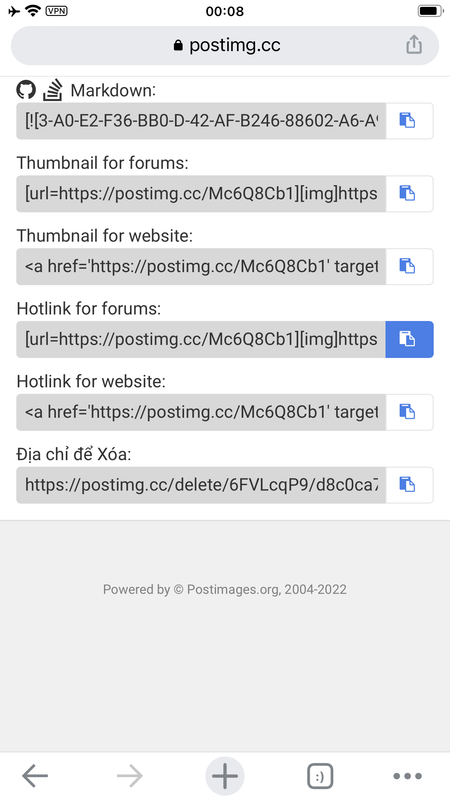Tap the share icon in address bar

(x=414, y=45)
